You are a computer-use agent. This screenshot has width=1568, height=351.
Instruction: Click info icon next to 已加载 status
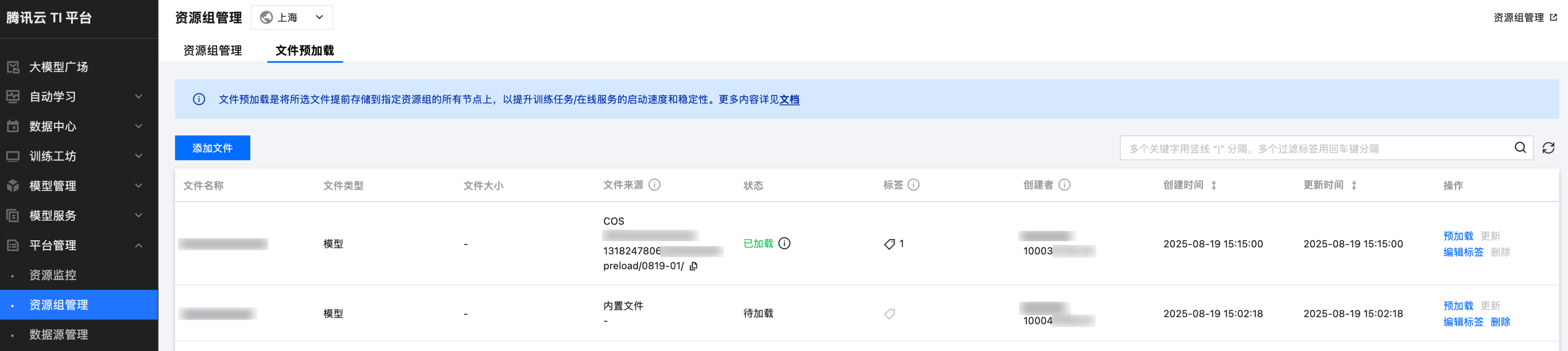[x=784, y=243]
